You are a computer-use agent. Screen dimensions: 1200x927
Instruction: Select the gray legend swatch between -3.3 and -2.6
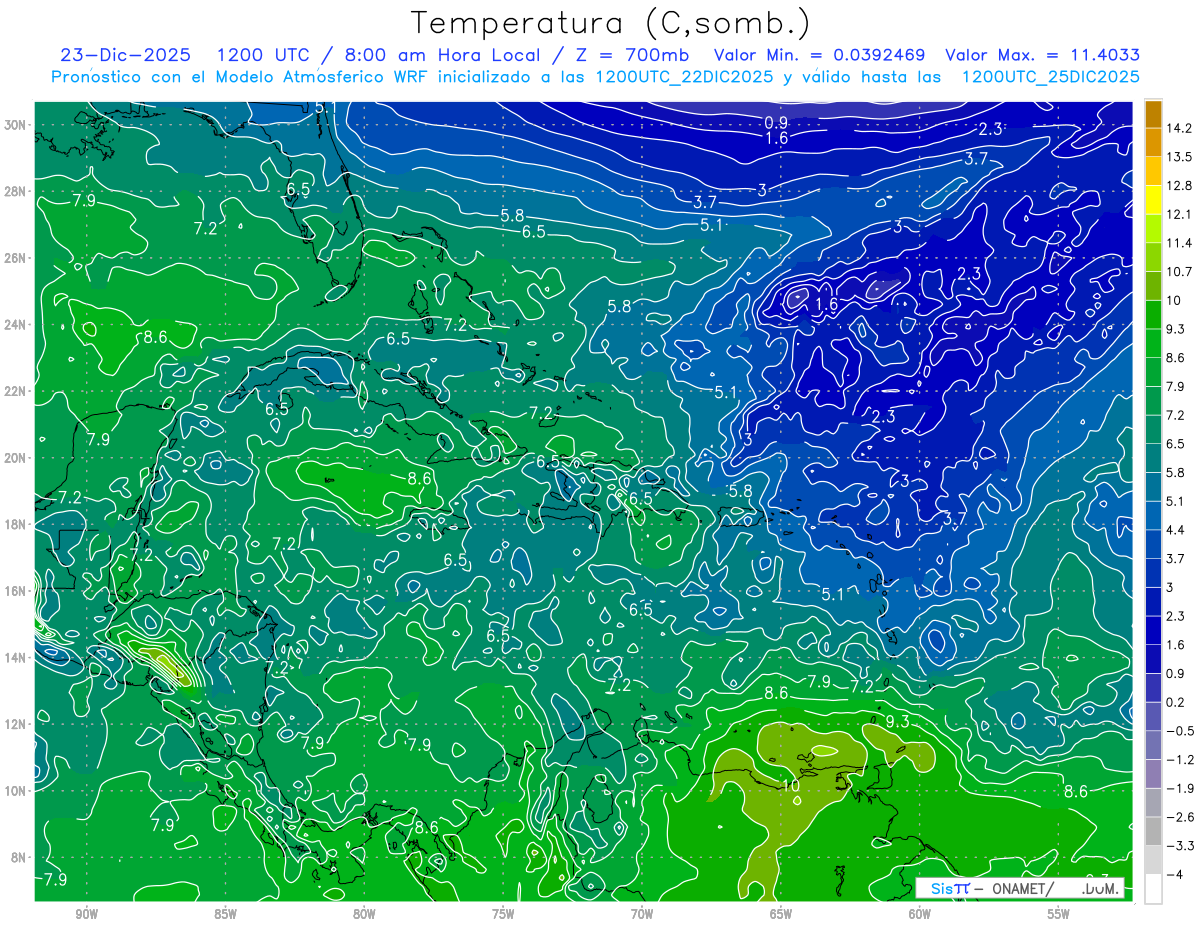point(1153,831)
